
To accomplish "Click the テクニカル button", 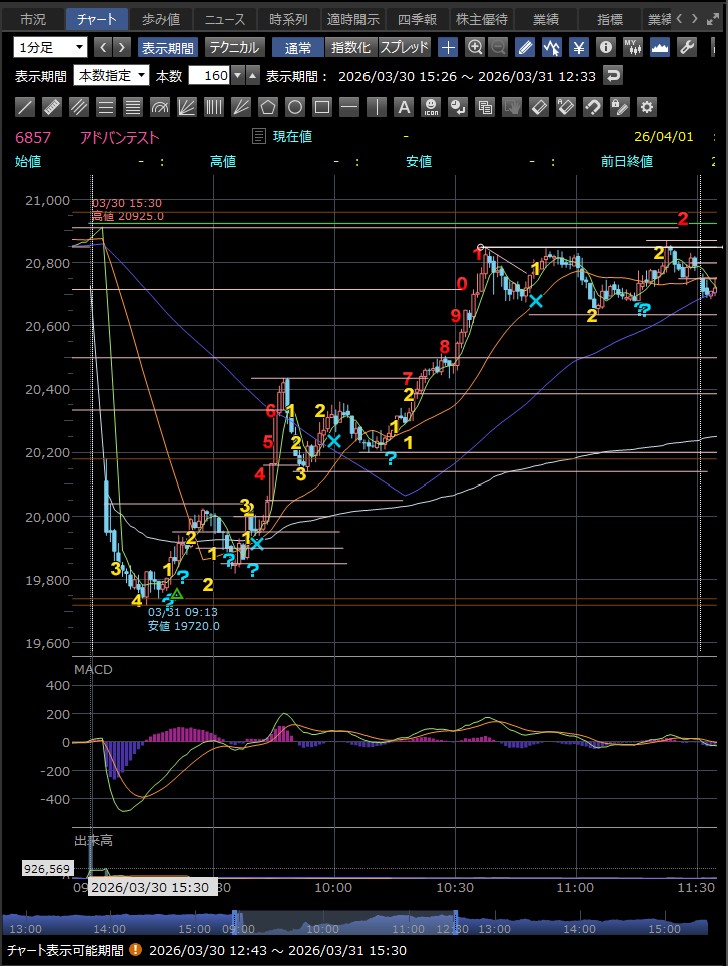I will tap(234, 47).
